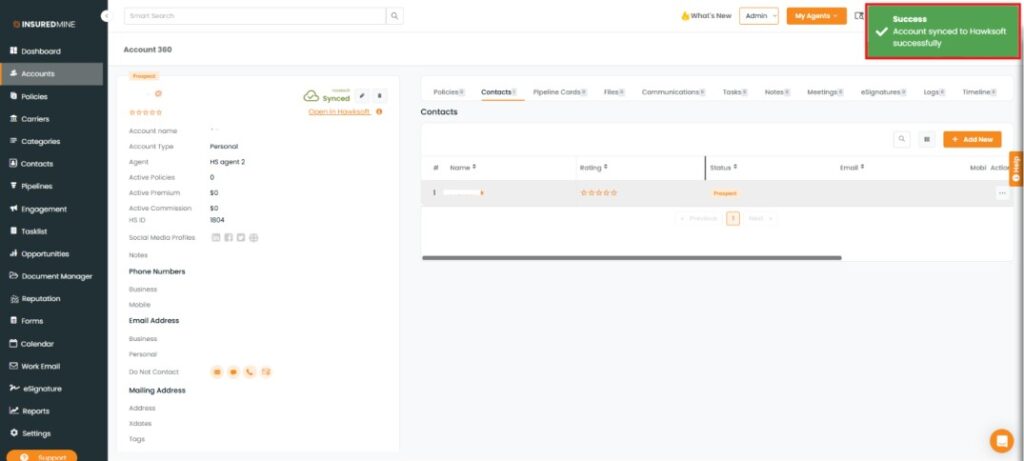Expand the Admin dropdown

tap(759, 16)
